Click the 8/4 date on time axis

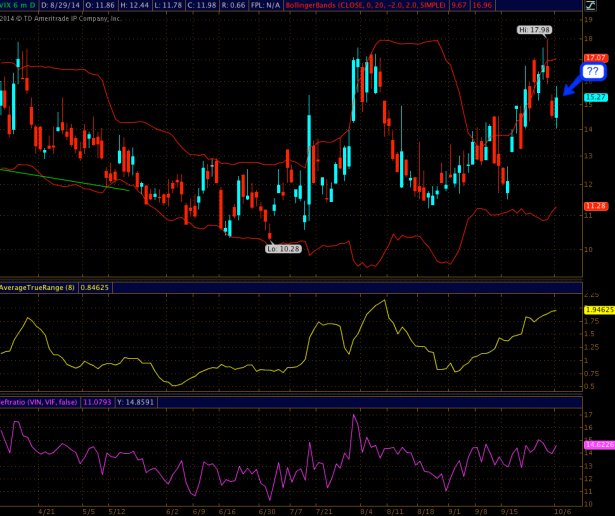point(365,509)
